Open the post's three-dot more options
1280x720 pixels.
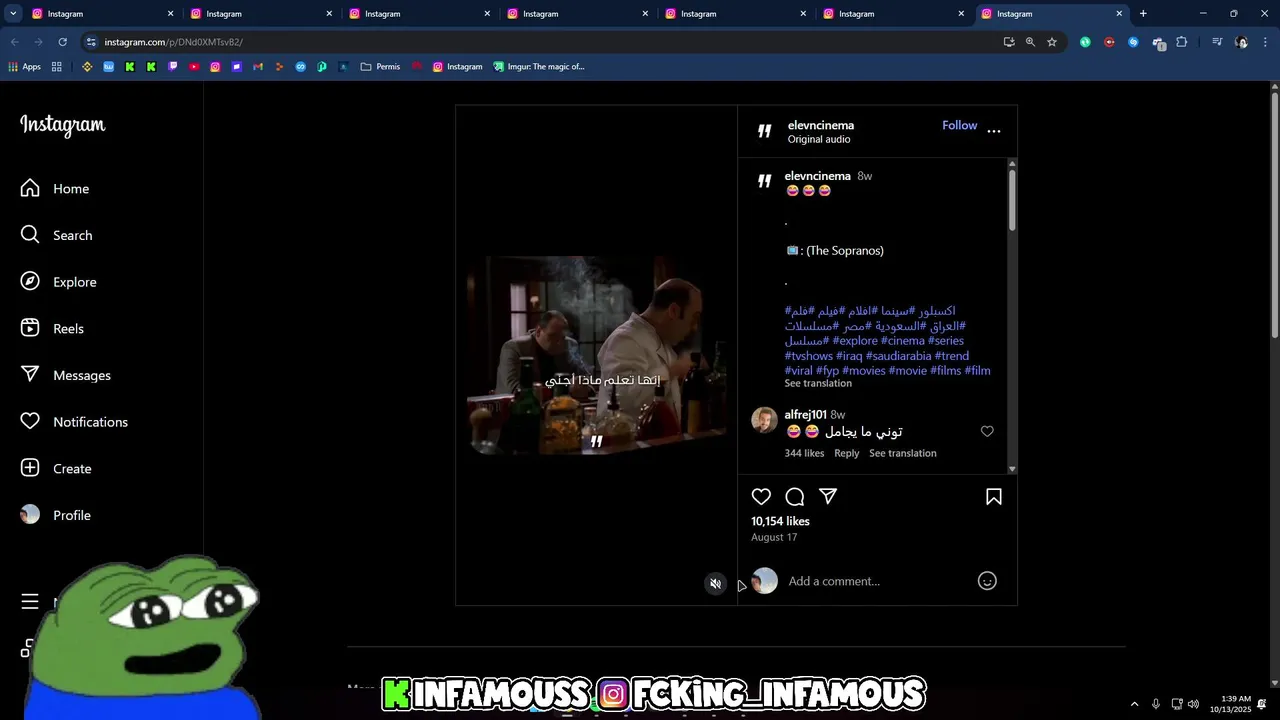pyautogui.click(x=994, y=131)
